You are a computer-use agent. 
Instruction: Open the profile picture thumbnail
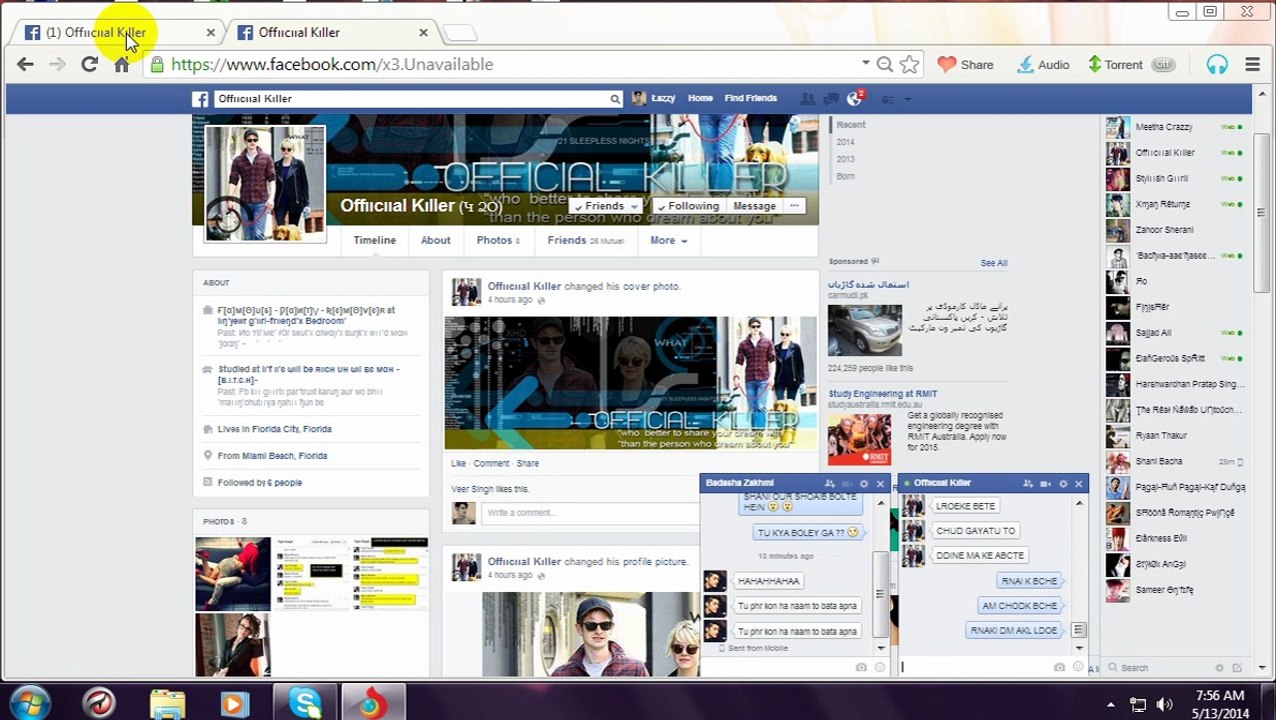265,184
